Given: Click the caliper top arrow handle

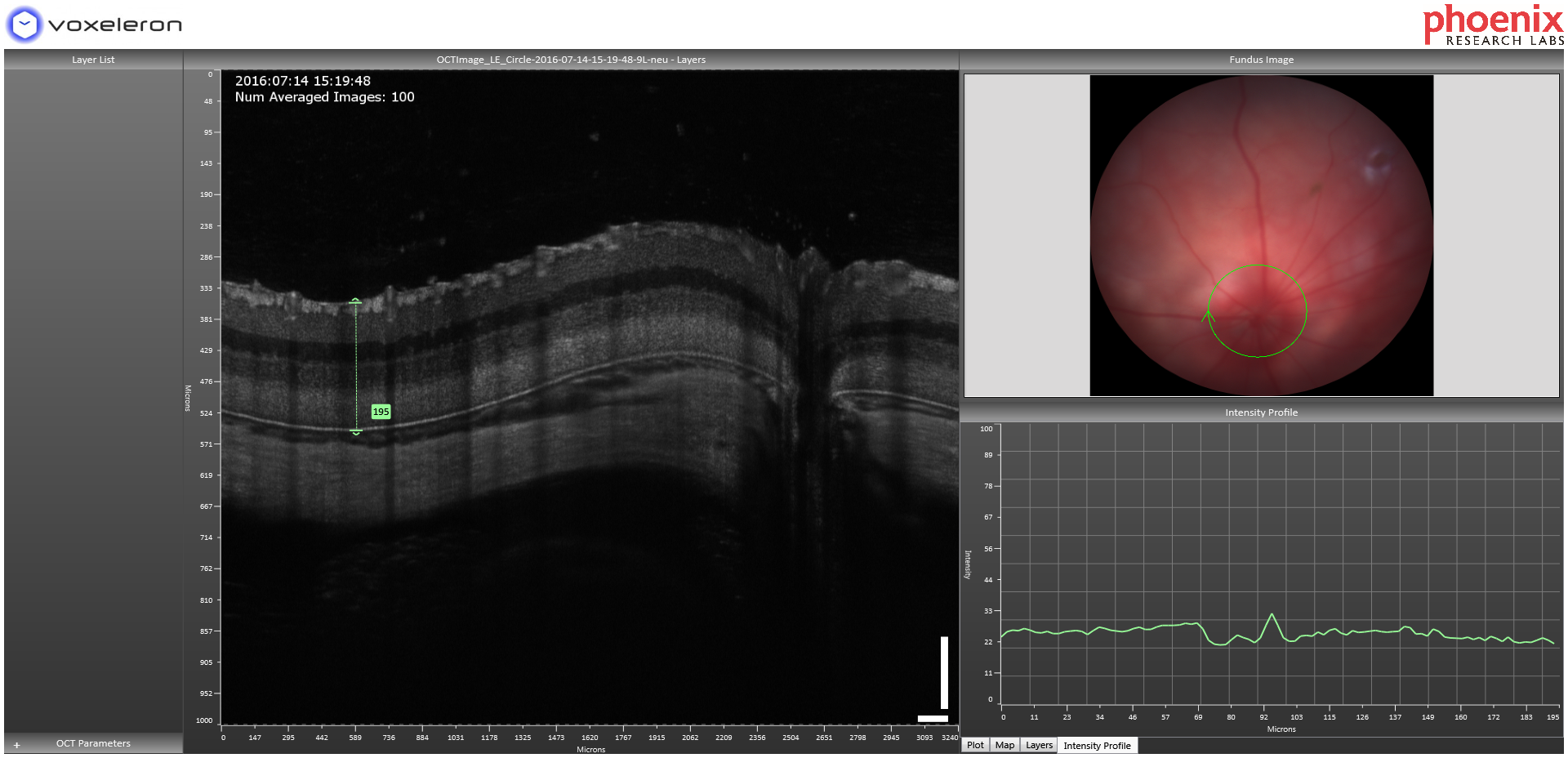Looking at the screenshot, I should coord(355,301).
